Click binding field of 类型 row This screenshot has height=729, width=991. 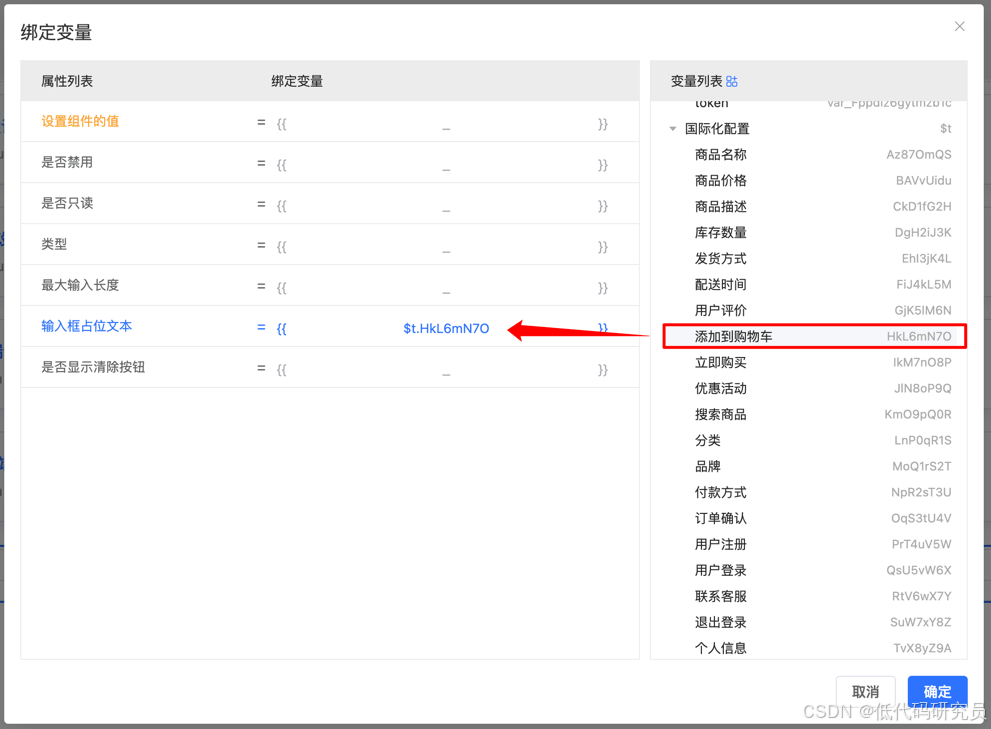point(442,247)
